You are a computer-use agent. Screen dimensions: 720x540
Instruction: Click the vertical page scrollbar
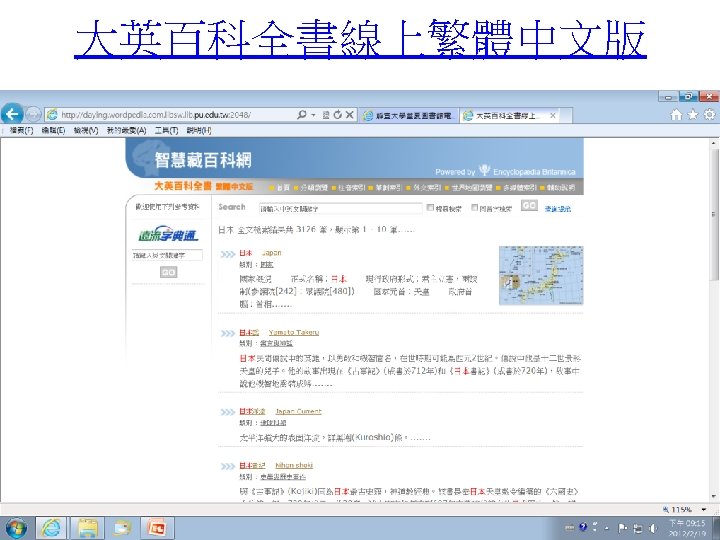tap(714, 319)
